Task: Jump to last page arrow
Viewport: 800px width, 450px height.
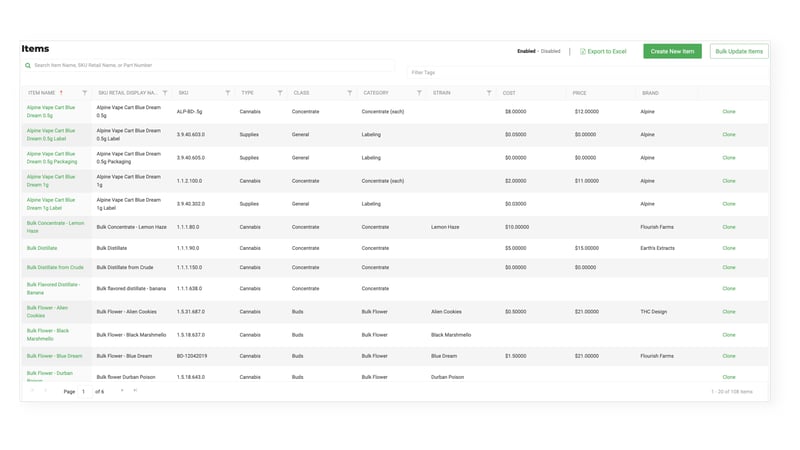Action: tap(135, 391)
